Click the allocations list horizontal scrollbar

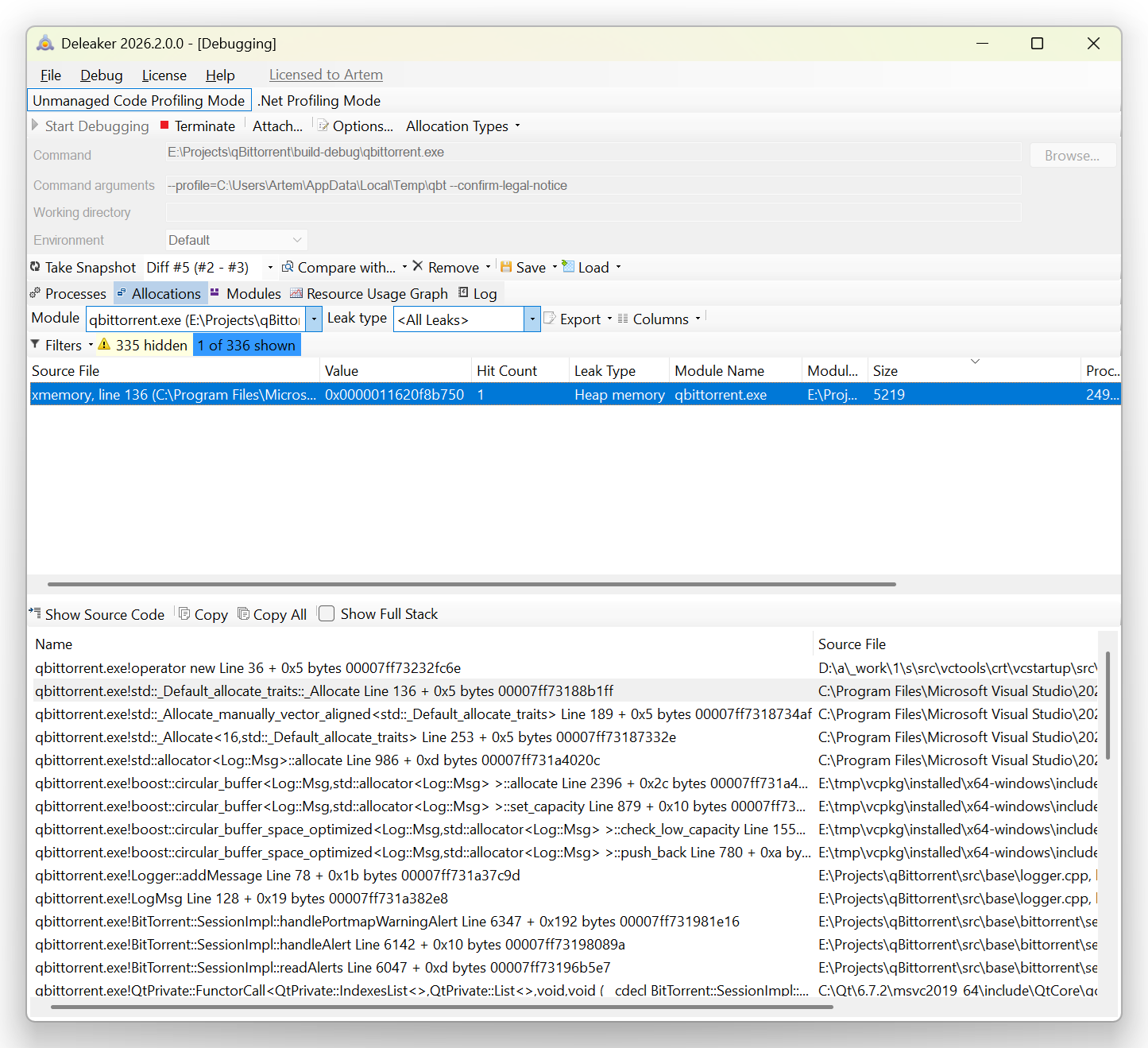tap(472, 584)
